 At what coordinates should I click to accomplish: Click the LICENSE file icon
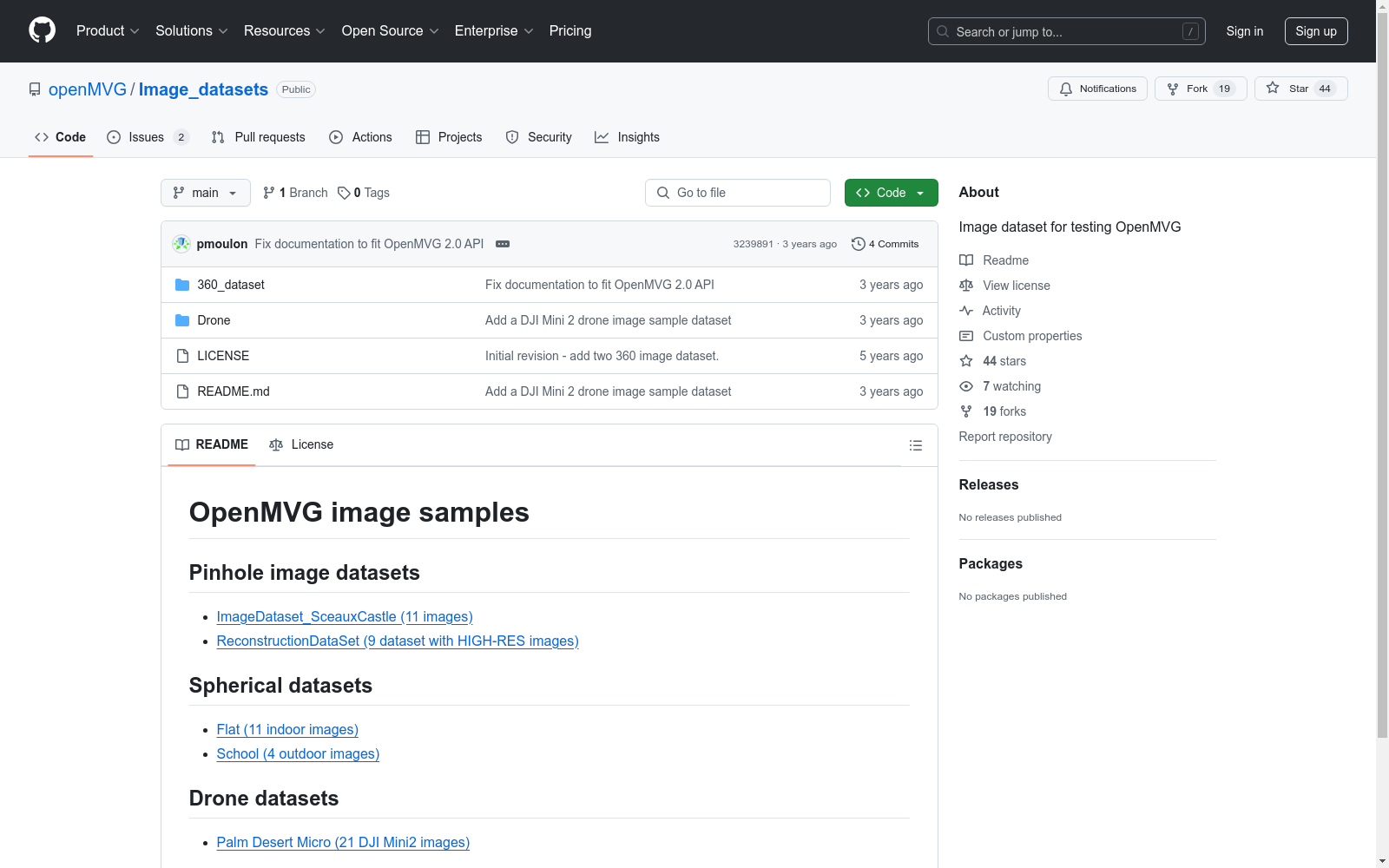(182, 356)
